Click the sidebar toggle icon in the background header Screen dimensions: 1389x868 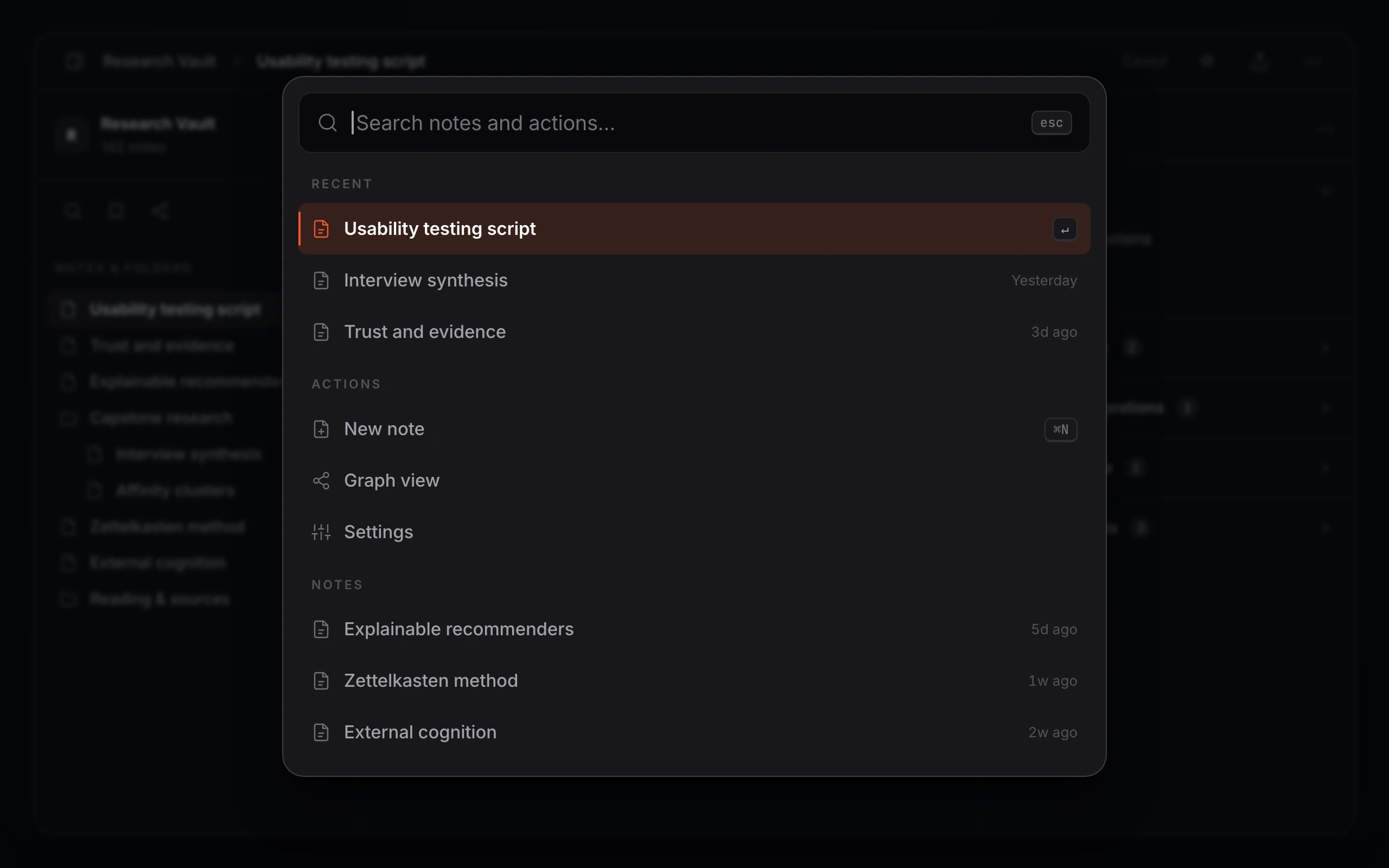75,61
